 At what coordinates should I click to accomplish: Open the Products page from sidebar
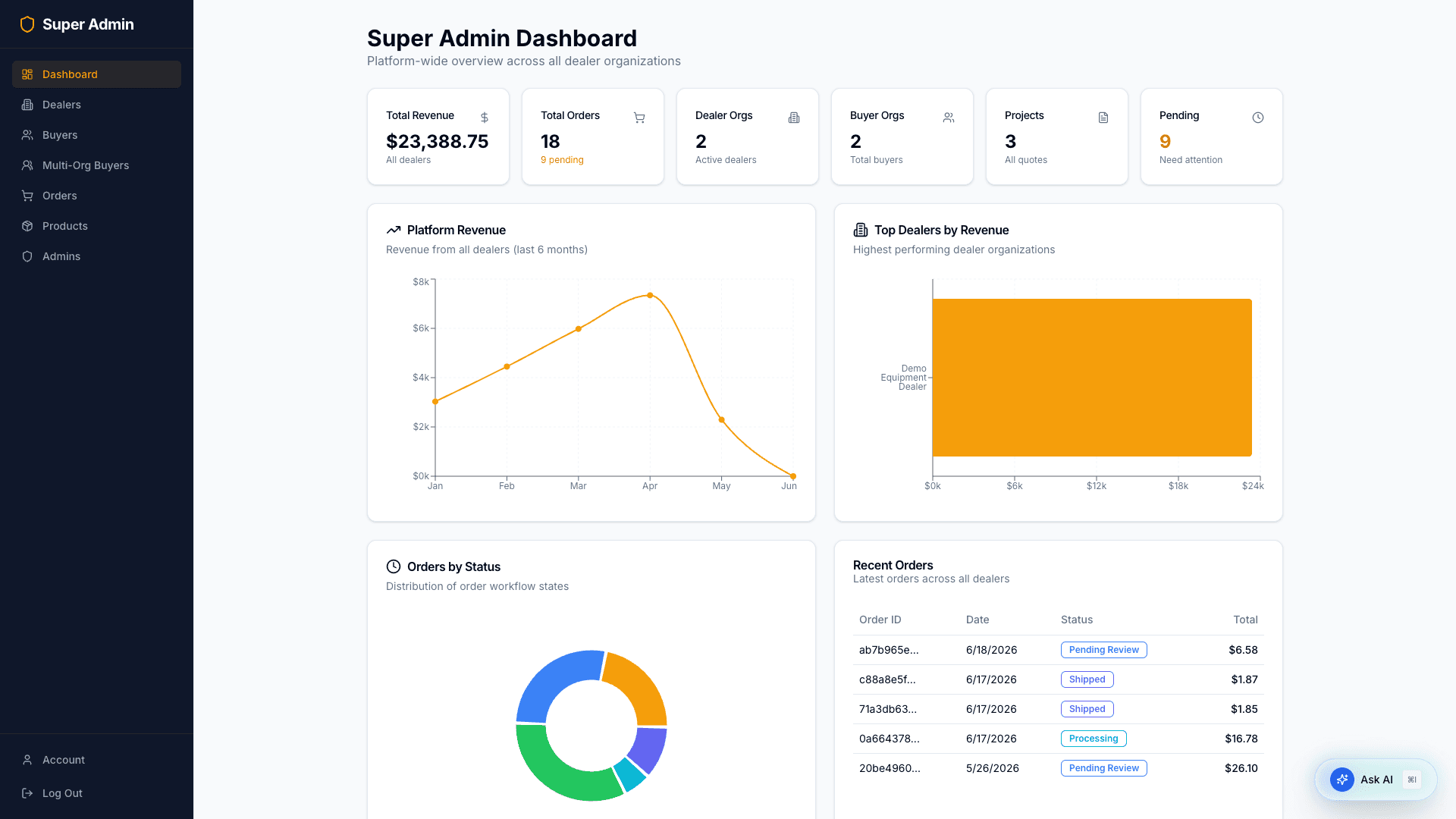pyautogui.click(x=96, y=226)
